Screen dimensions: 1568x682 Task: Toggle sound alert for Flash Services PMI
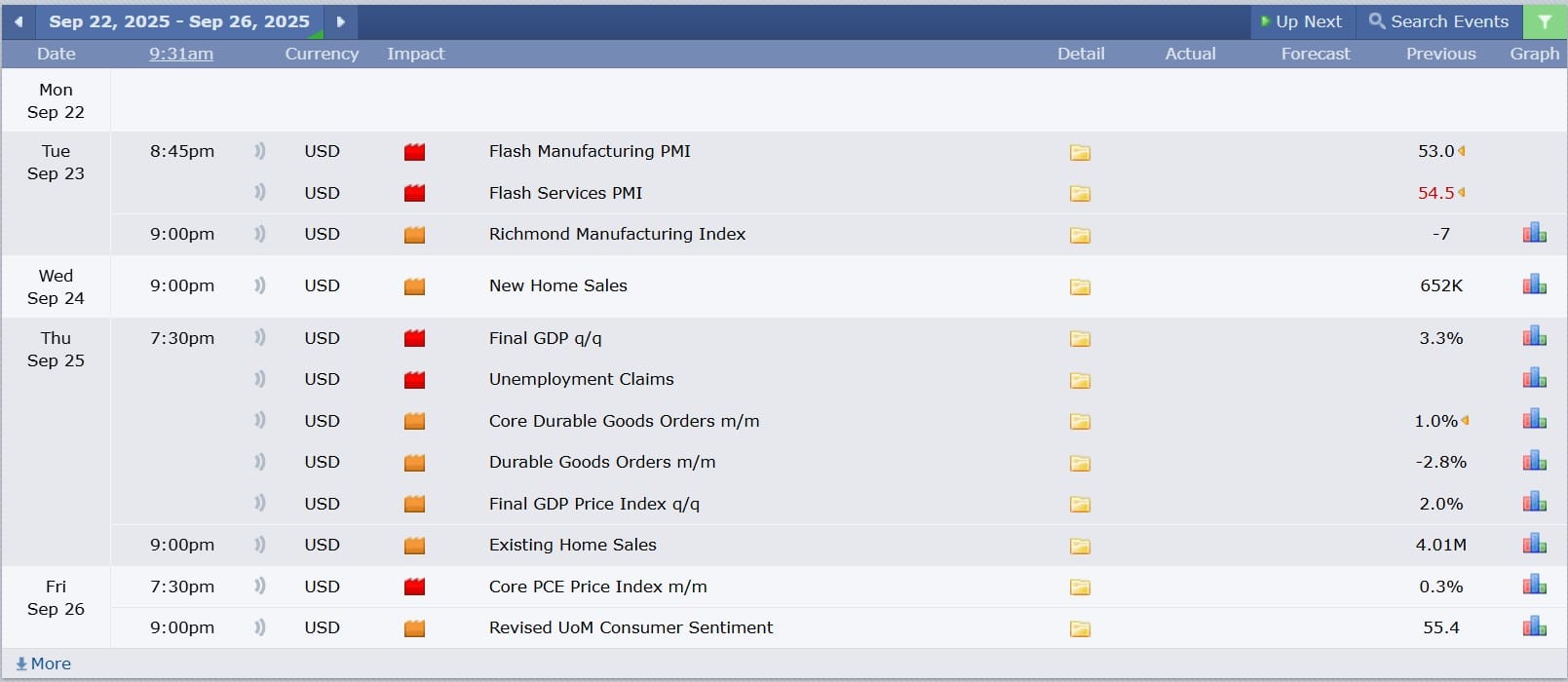point(259,193)
